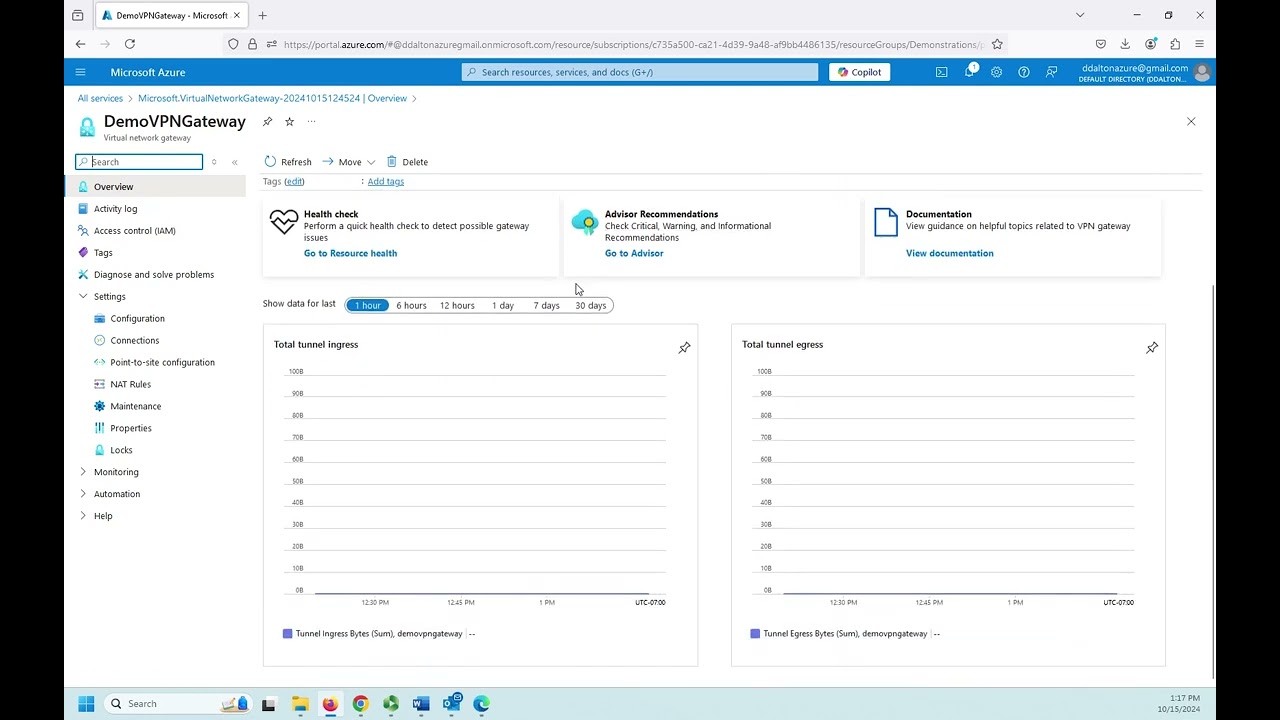Open Diagnose and solve problems

tap(155, 275)
